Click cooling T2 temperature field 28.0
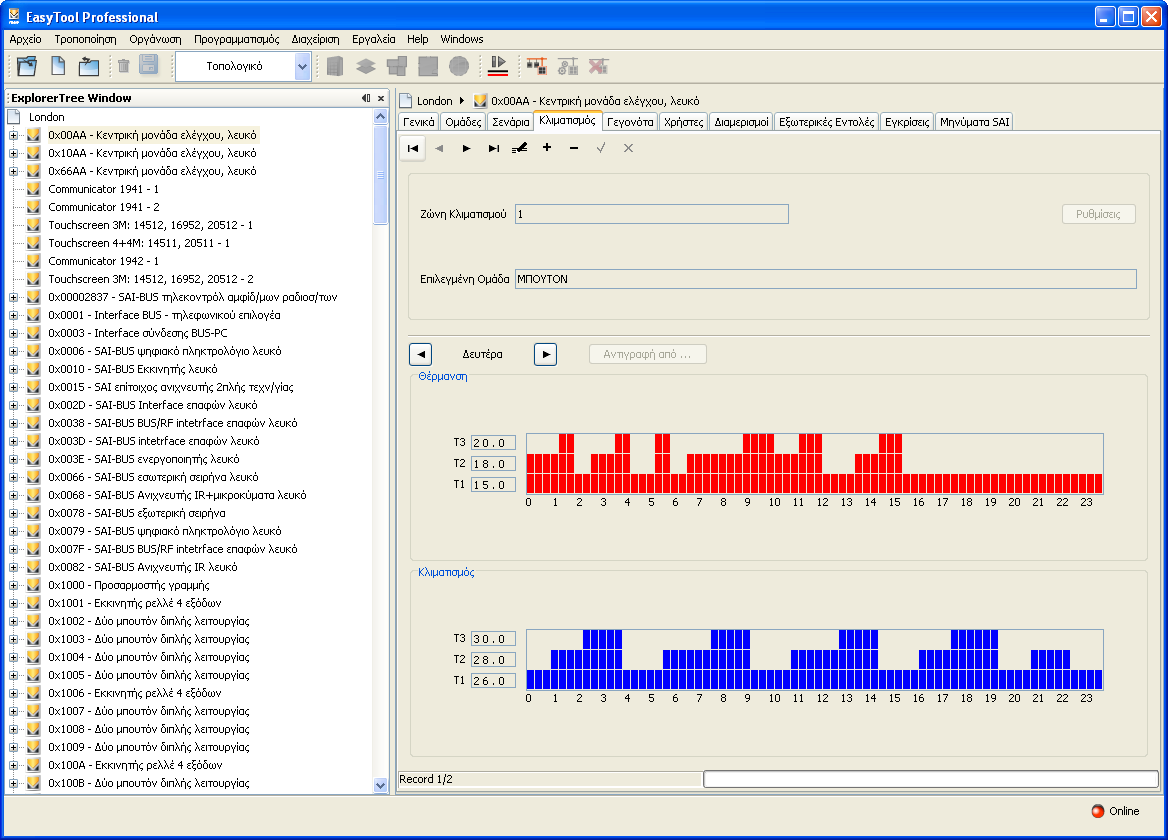 tap(493, 660)
